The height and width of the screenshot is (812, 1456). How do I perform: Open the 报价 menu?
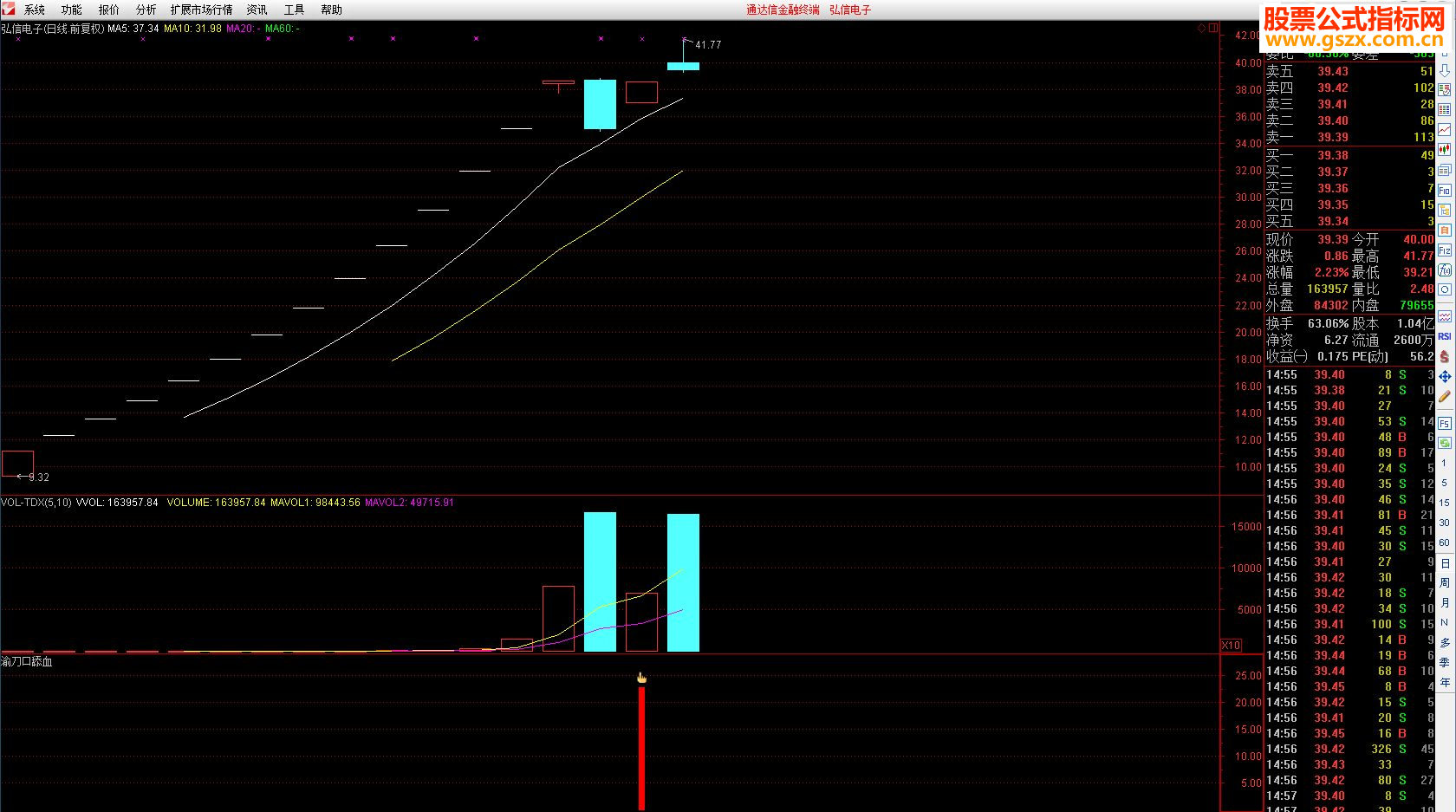coord(109,10)
